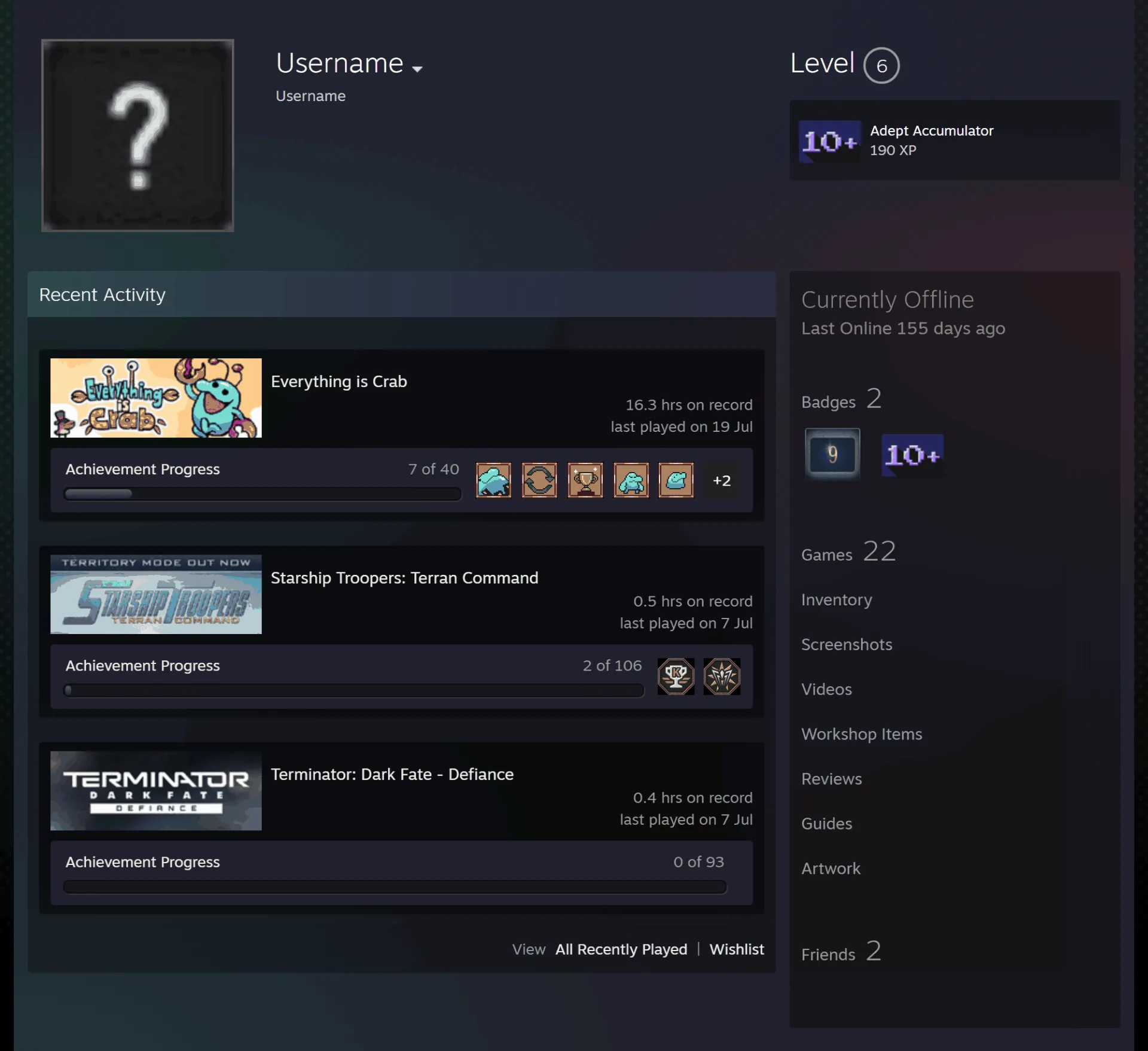Open the profile avatar with the question mark
Image resolution: width=1148 pixels, height=1051 pixels.
[138, 135]
